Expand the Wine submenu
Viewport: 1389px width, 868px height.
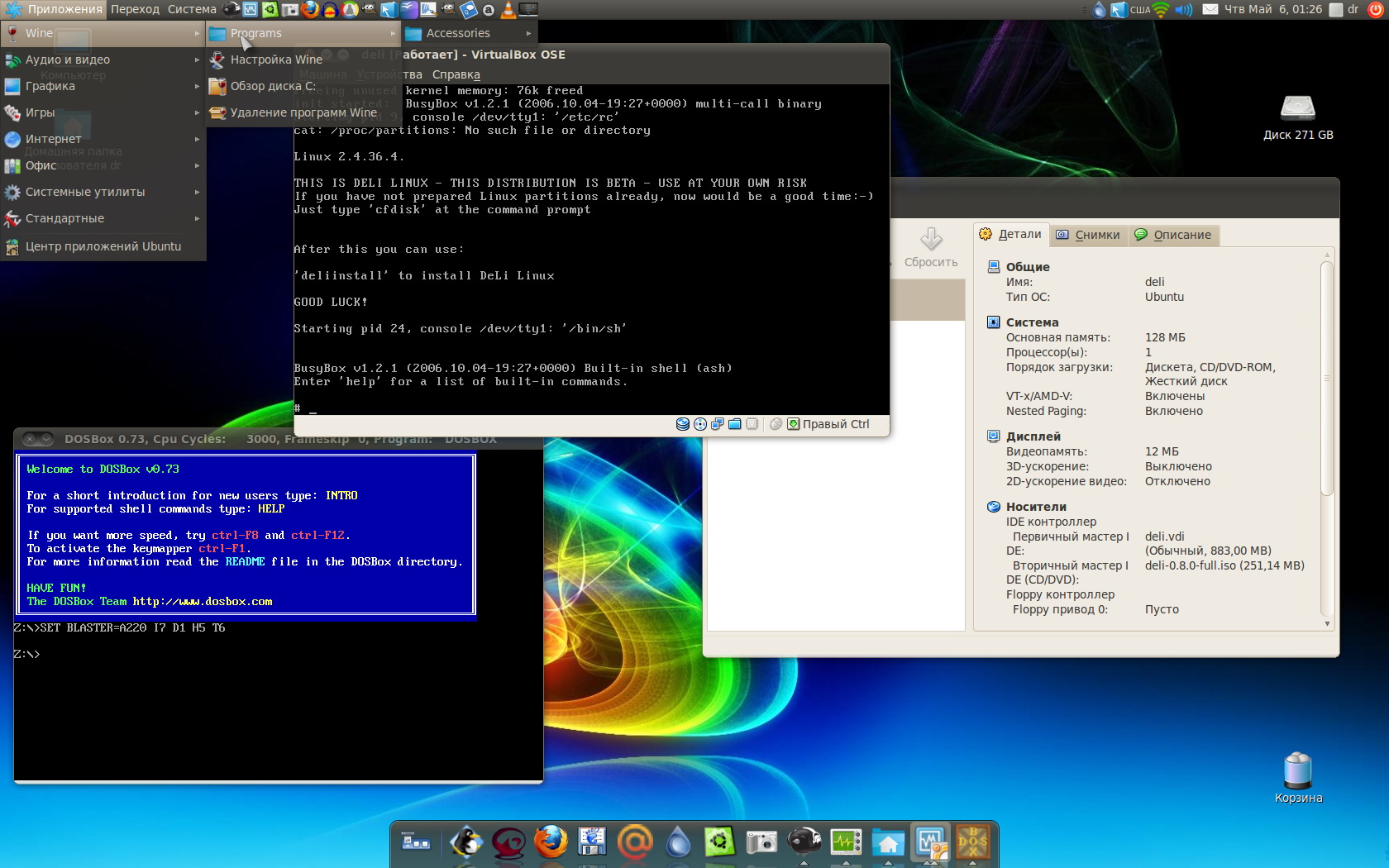(x=103, y=33)
